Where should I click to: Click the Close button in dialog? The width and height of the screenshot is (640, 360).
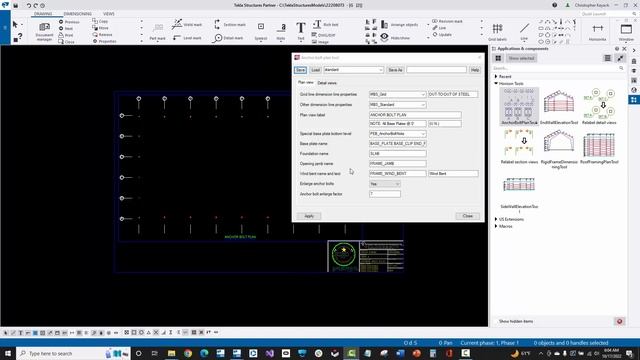click(468, 216)
